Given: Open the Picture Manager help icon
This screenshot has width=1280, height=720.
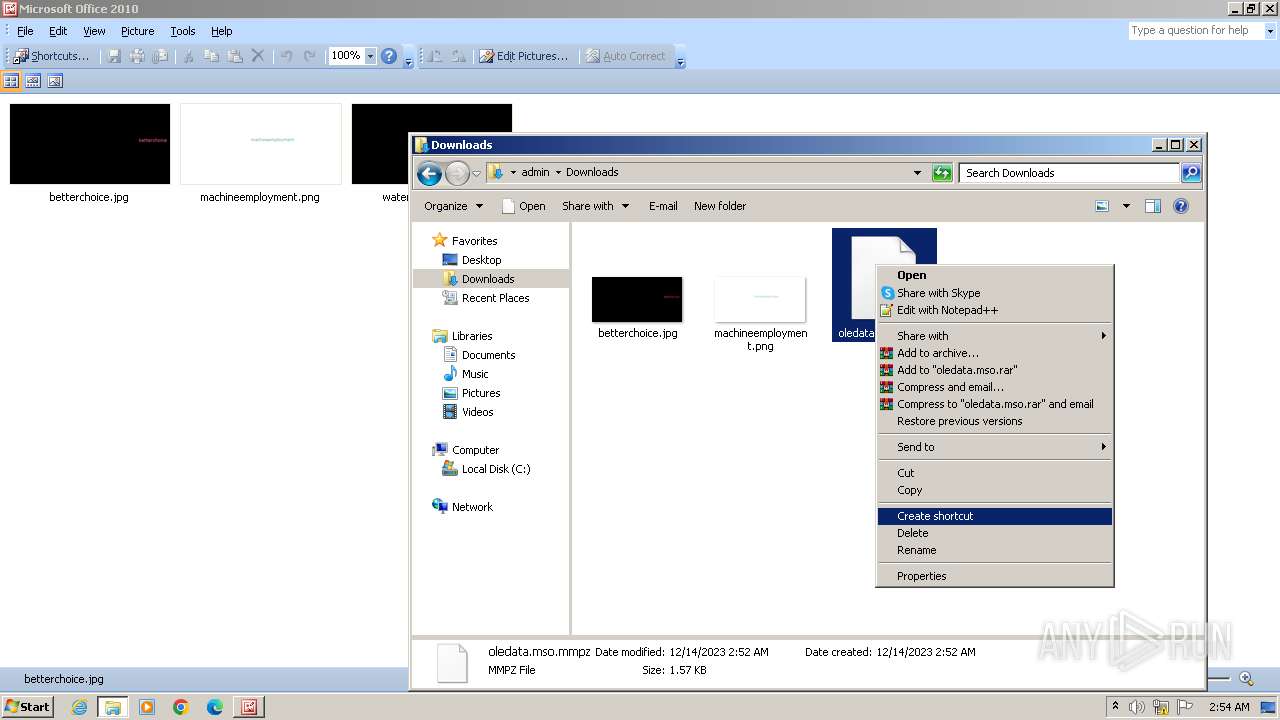Looking at the screenshot, I should click(x=389, y=56).
